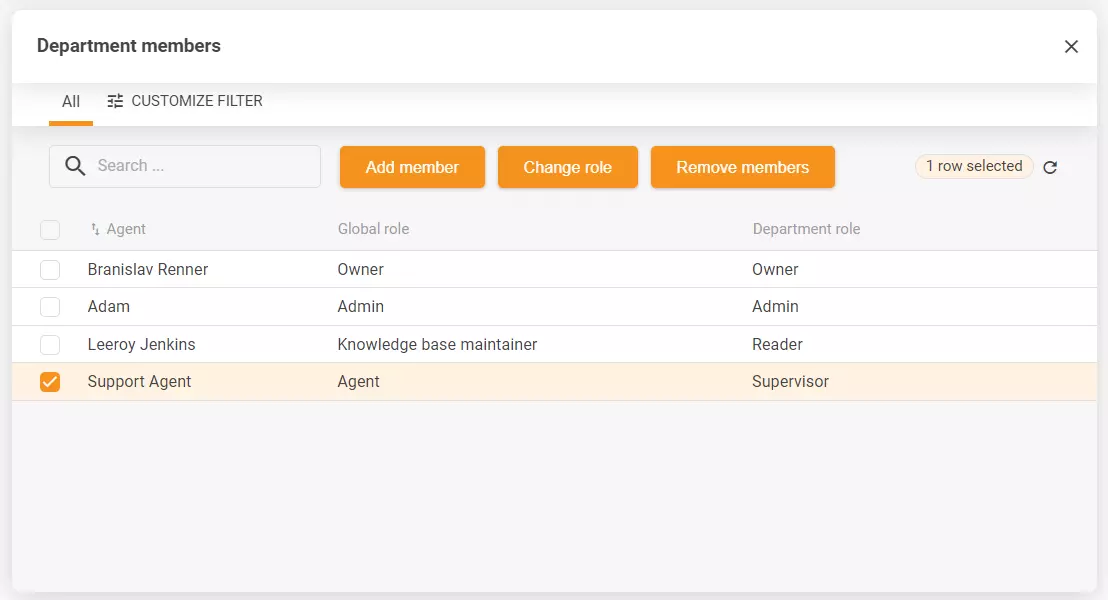Check Branislav Renner's row checkbox
Image resolution: width=1108 pixels, height=600 pixels.
(x=50, y=269)
